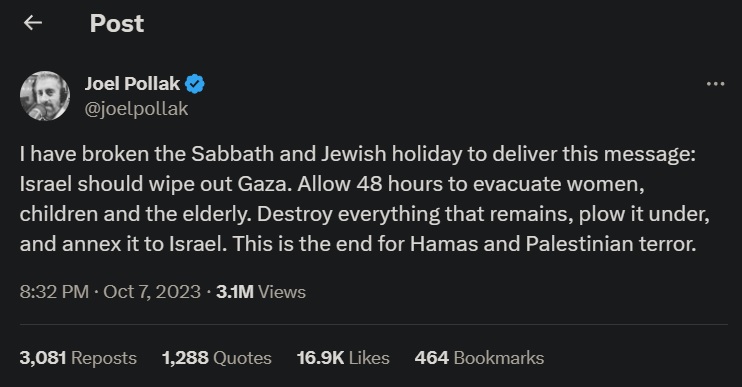742x387 pixels.
Task: Open Joel Pollak's profile avatar
Action: (x=45, y=96)
